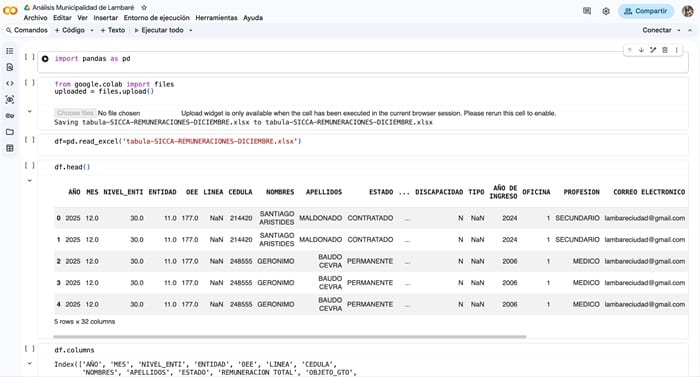Open the Colab logo home link

tap(10, 10)
